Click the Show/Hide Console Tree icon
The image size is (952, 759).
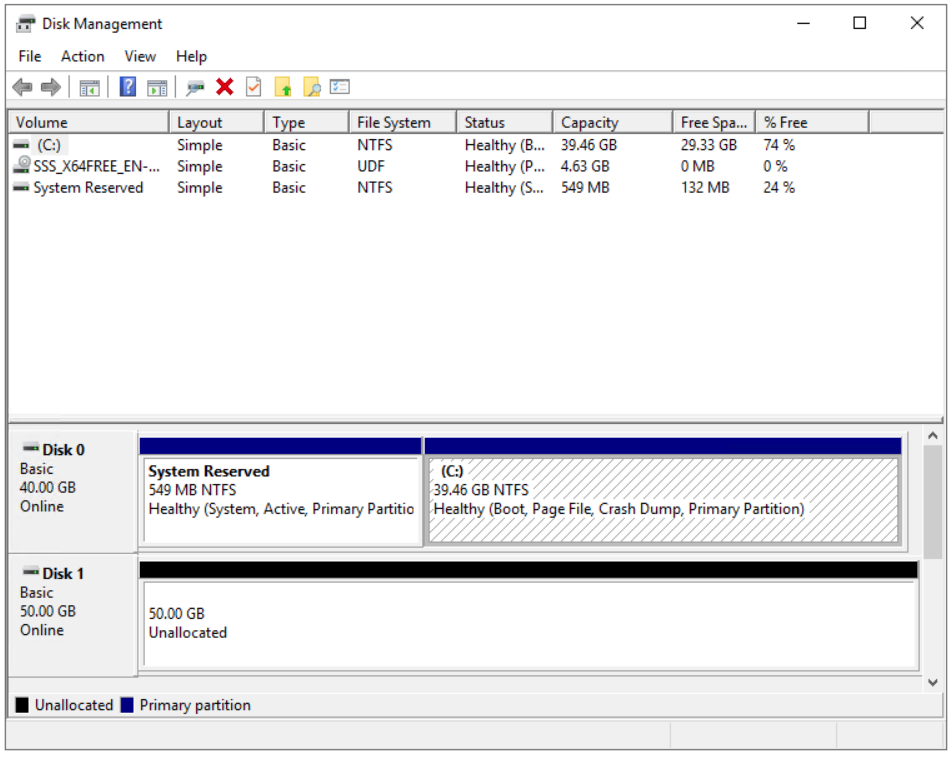[90, 88]
